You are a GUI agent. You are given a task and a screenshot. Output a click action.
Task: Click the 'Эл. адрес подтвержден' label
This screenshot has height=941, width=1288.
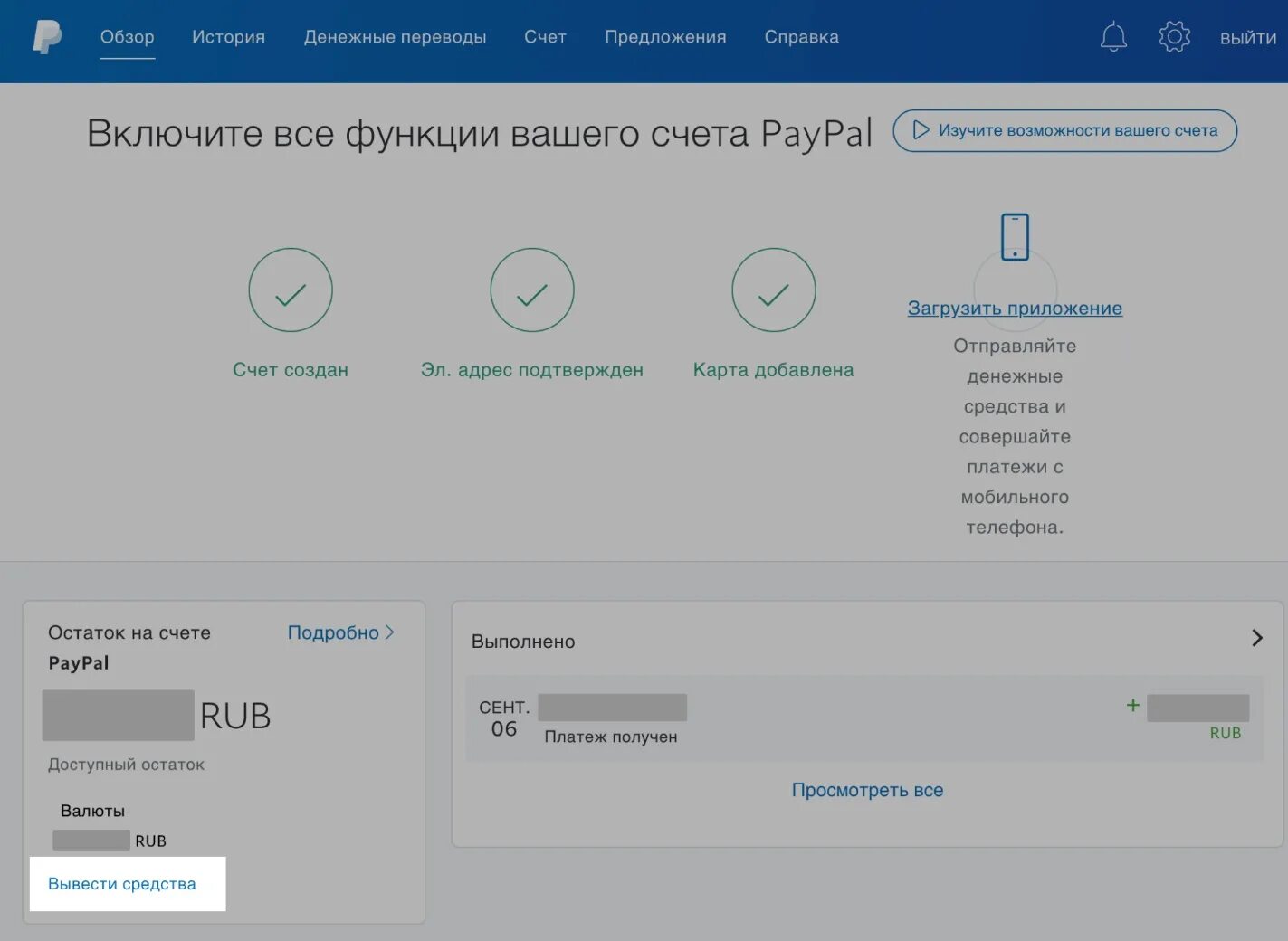[532, 370]
